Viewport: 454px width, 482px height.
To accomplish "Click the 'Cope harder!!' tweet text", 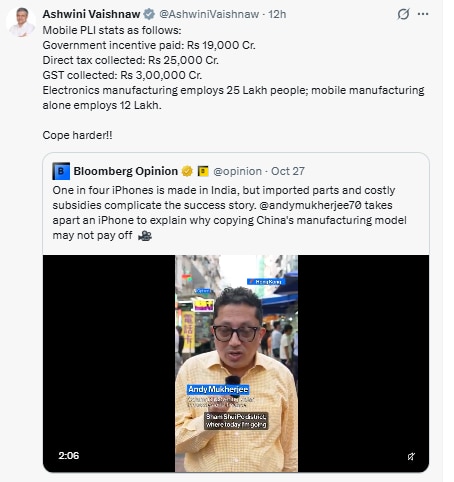I will (77, 135).
